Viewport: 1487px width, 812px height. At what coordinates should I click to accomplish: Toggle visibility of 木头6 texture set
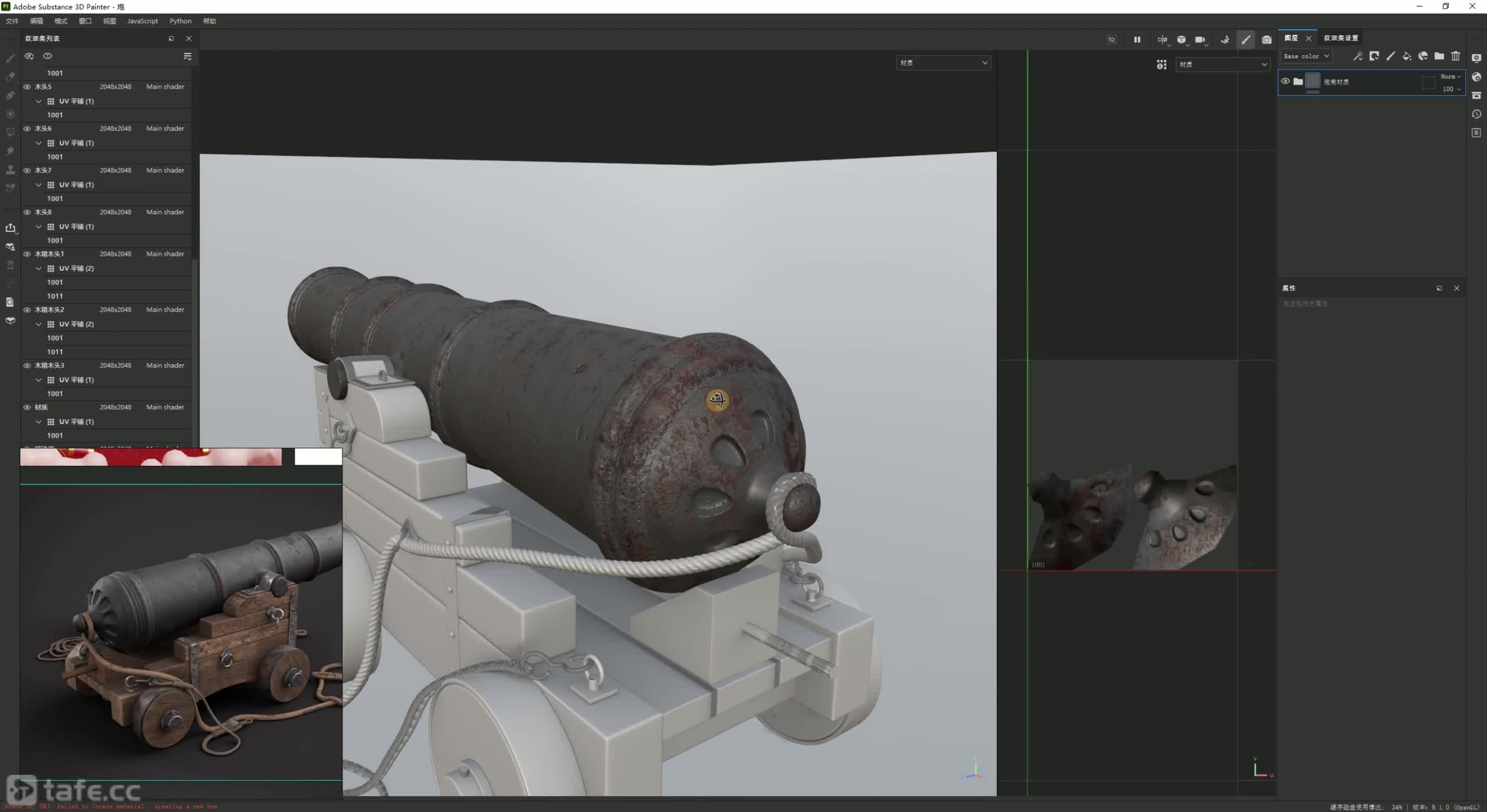coord(27,128)
